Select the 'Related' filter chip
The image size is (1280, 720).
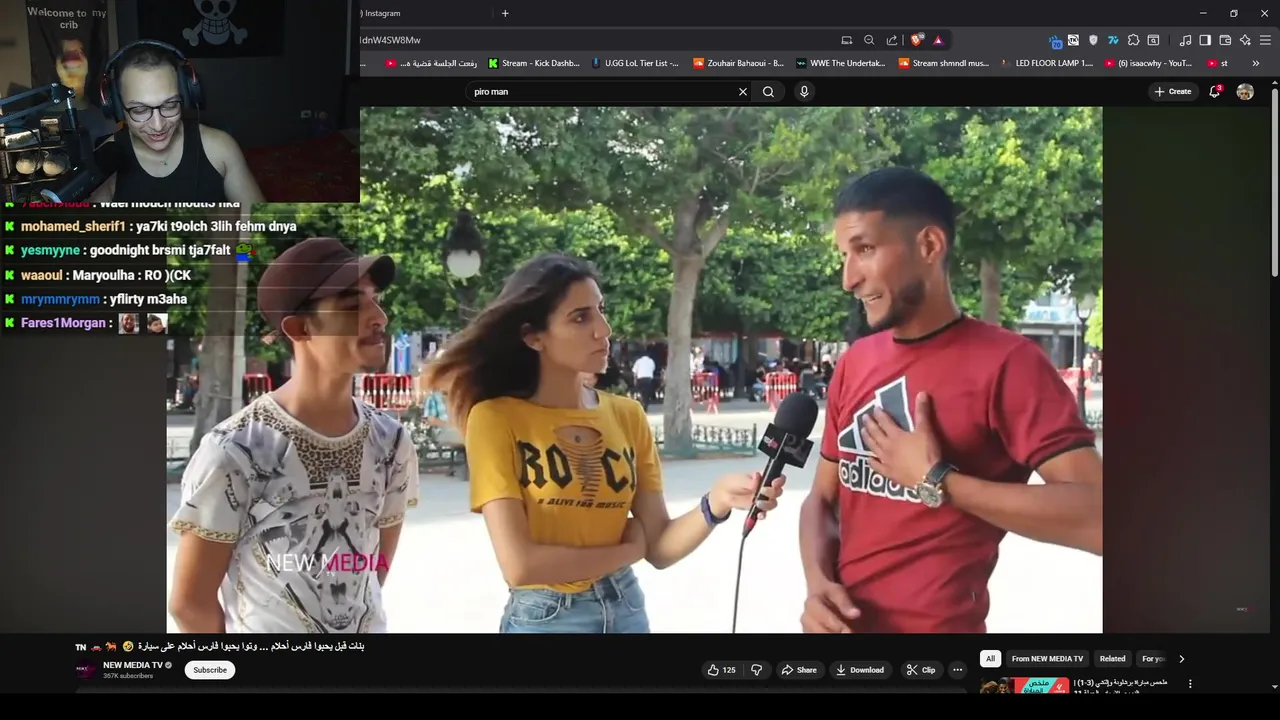(1112, 659)
